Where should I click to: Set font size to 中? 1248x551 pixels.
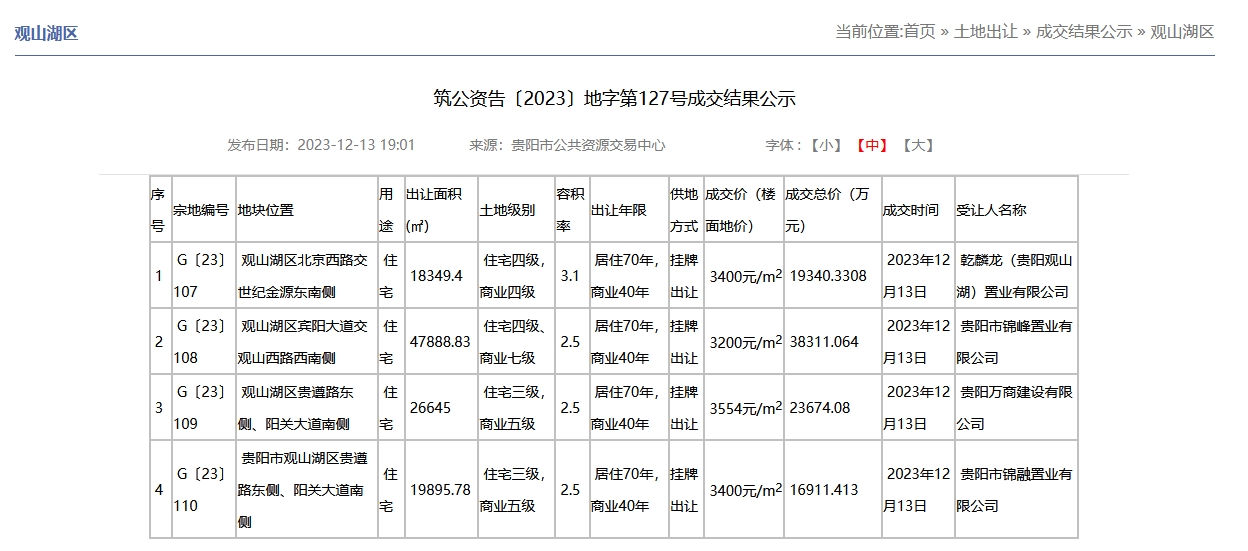coord(871,145)
